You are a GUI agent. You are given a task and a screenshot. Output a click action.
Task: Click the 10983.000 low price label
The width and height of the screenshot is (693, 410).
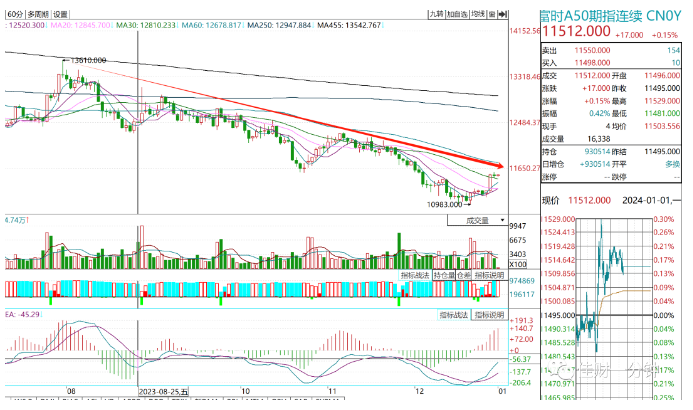[444, 205]
